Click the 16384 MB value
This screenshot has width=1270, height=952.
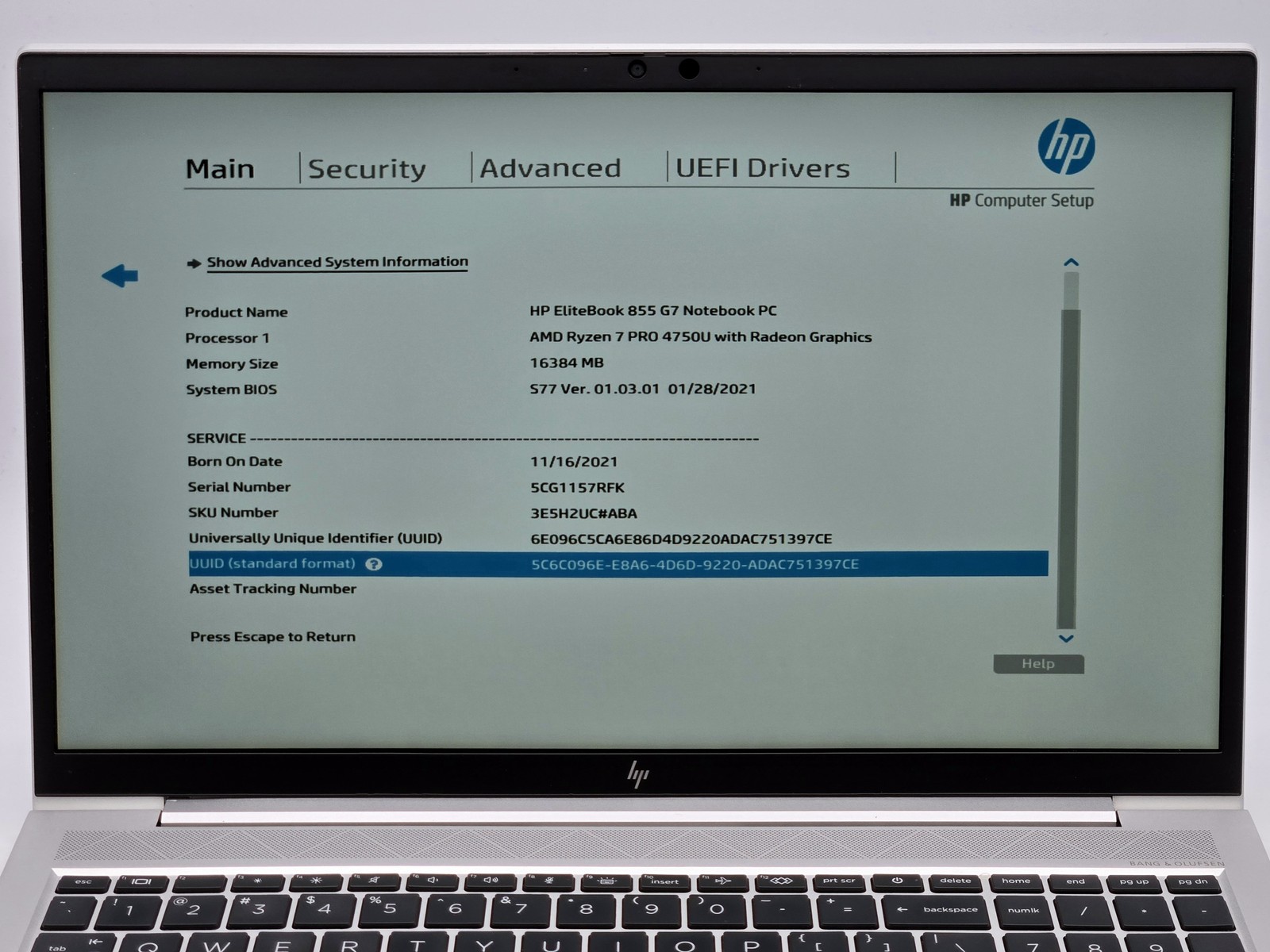pyautogui.click(x=567, y=363)
